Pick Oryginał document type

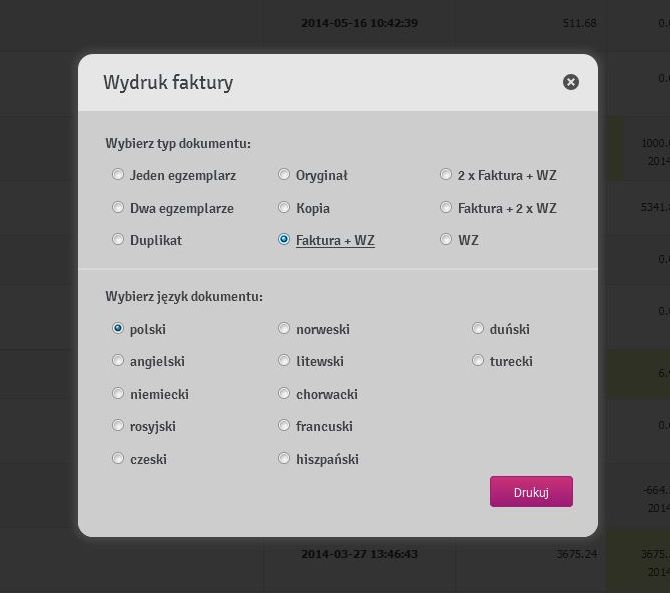284,175
